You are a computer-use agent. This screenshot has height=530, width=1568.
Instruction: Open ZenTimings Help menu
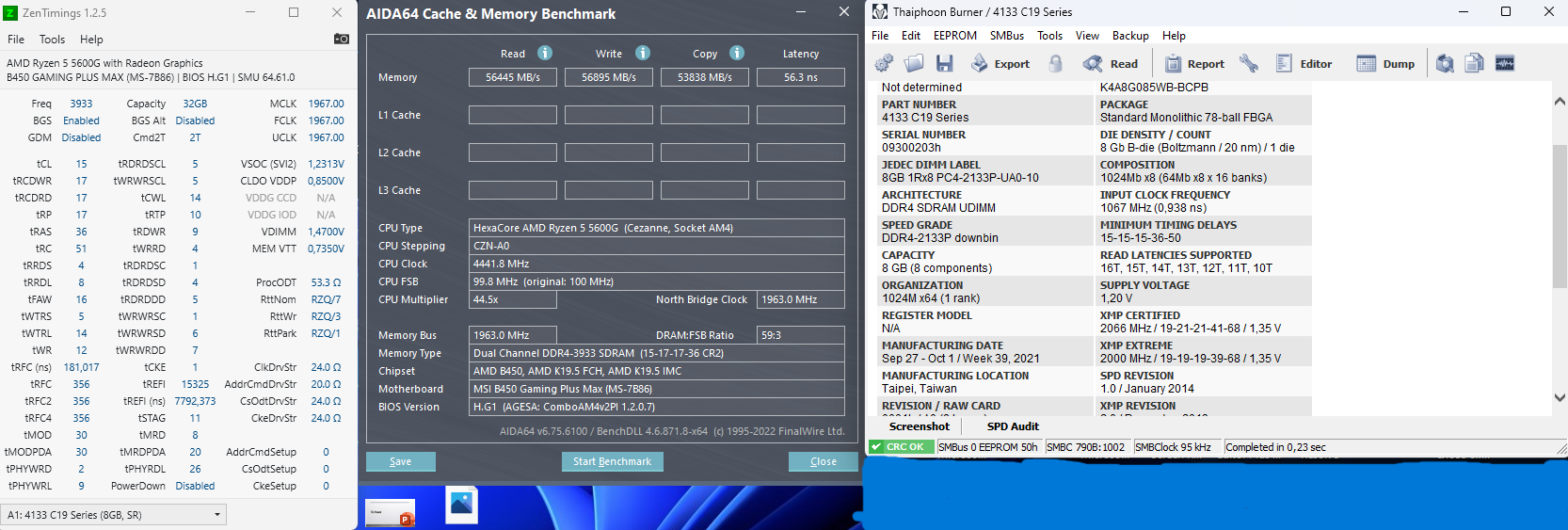91,40
